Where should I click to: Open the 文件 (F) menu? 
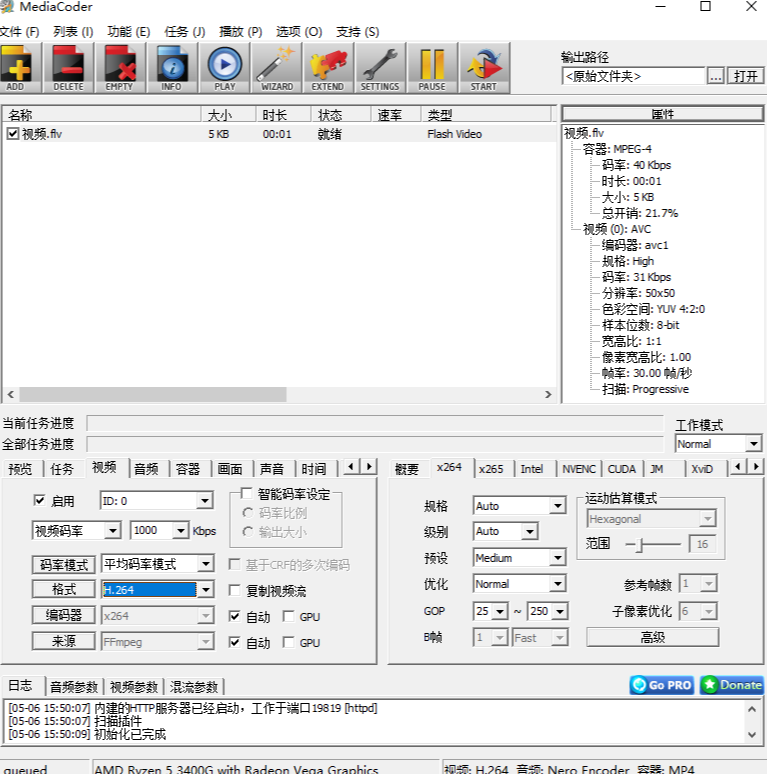point(20,32)
